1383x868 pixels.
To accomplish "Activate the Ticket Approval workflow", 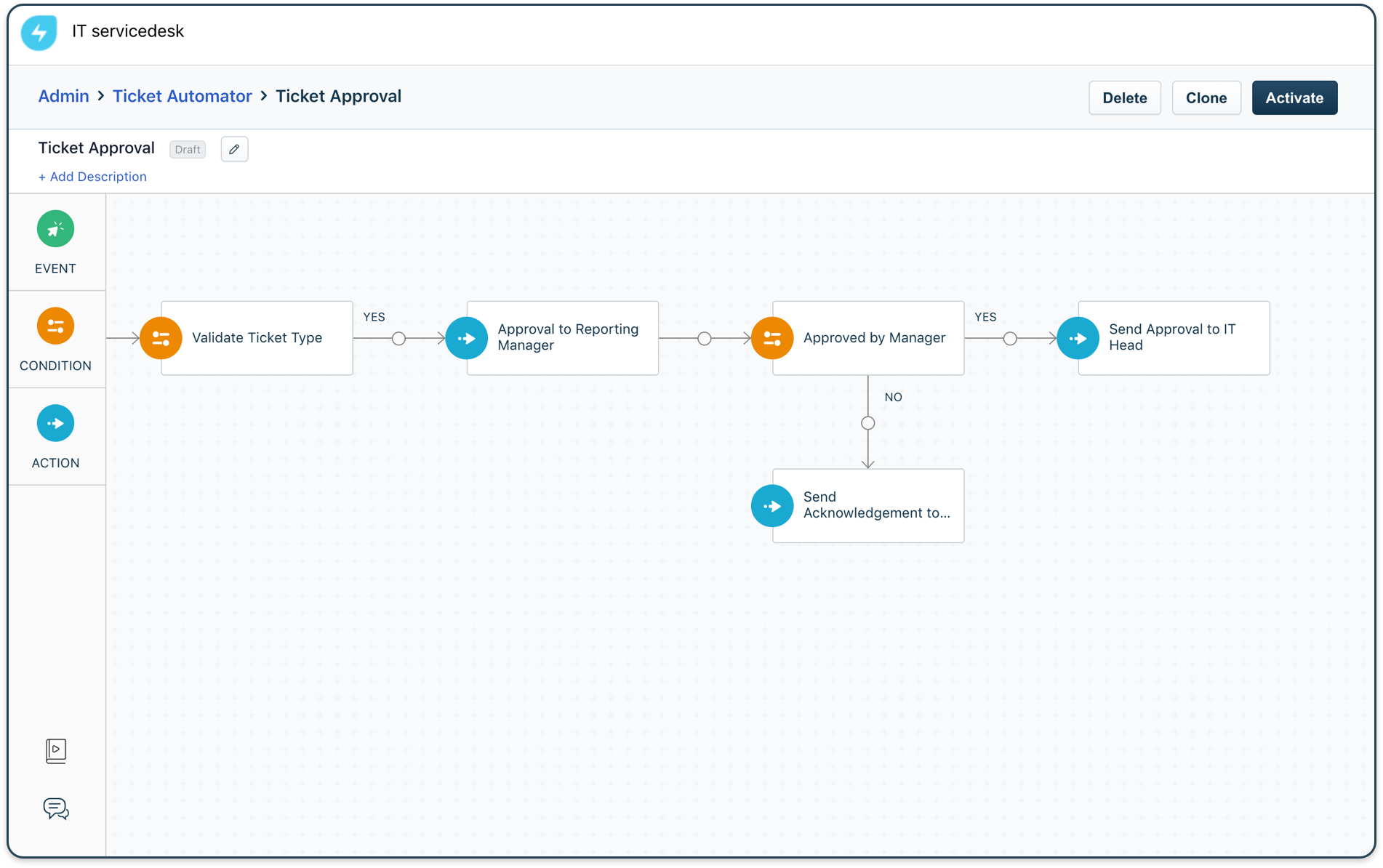I will click(1294, 97).
